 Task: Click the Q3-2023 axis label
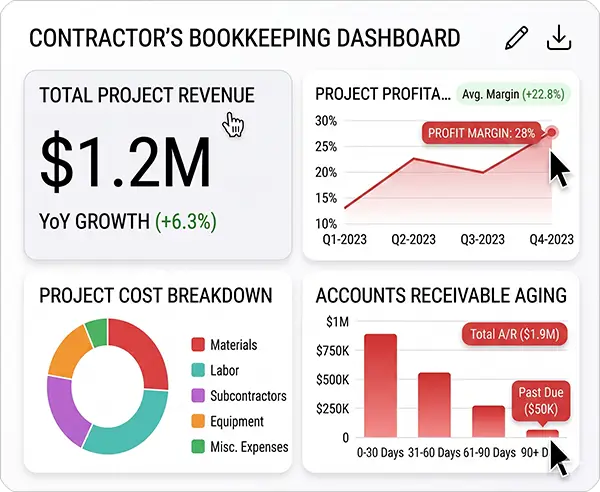(x=483, y=239)
